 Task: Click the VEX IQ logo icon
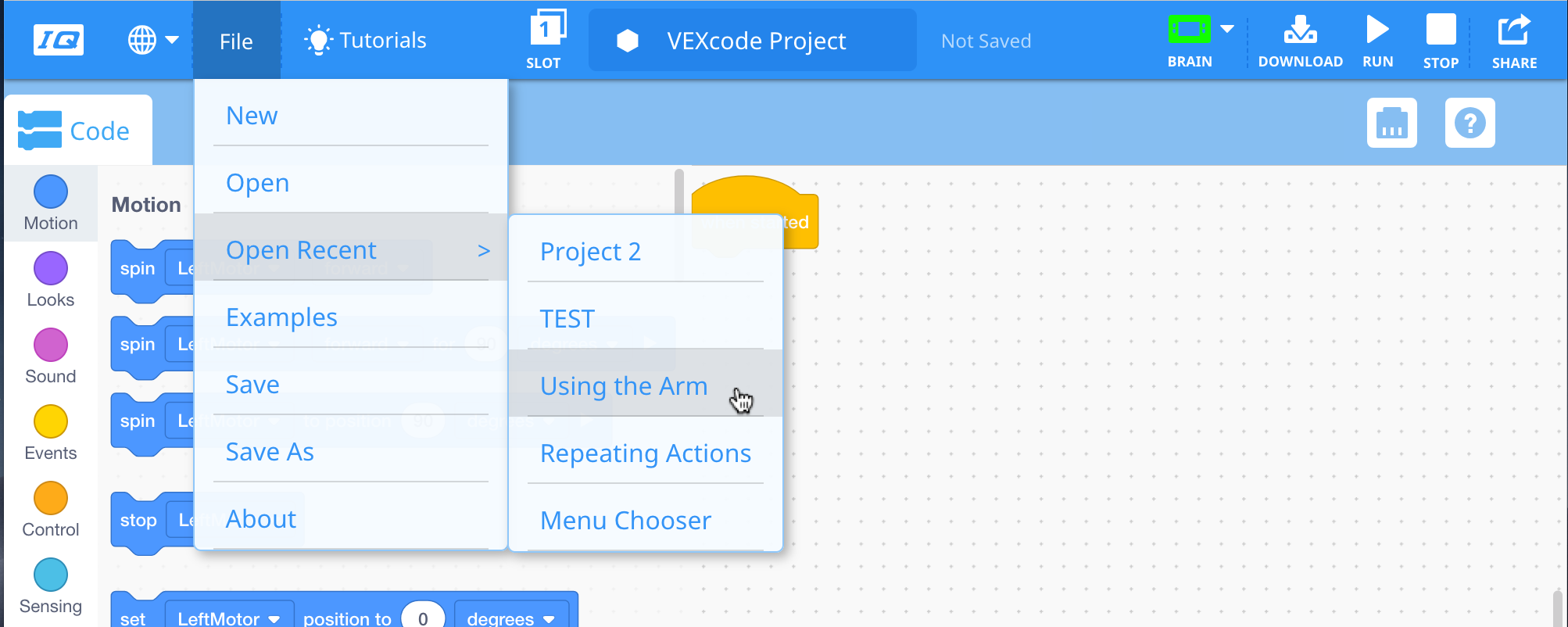click(59, 39)
